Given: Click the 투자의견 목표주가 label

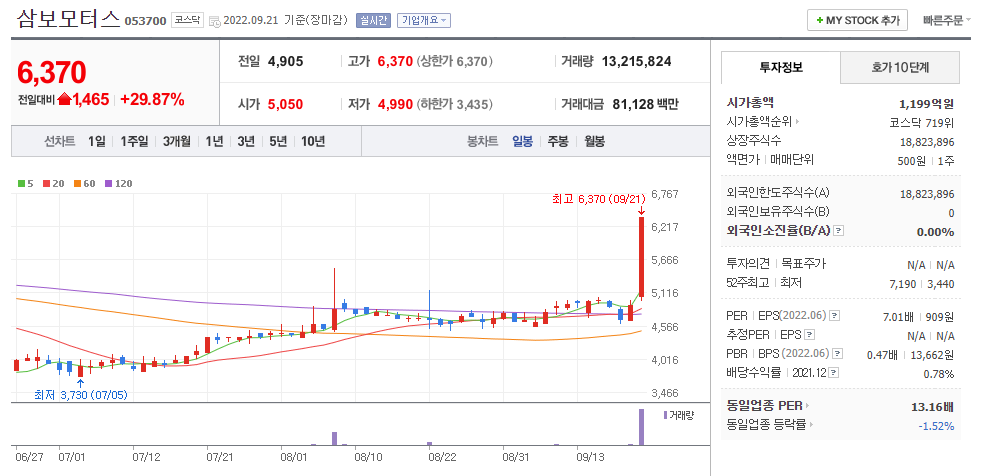Looking at the screenshot, I should (776, 263).
